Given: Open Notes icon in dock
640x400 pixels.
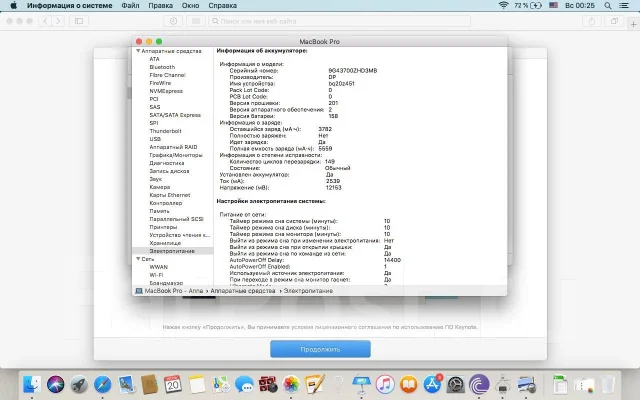Looking at the screenshot, I should [x=197, y=384].
